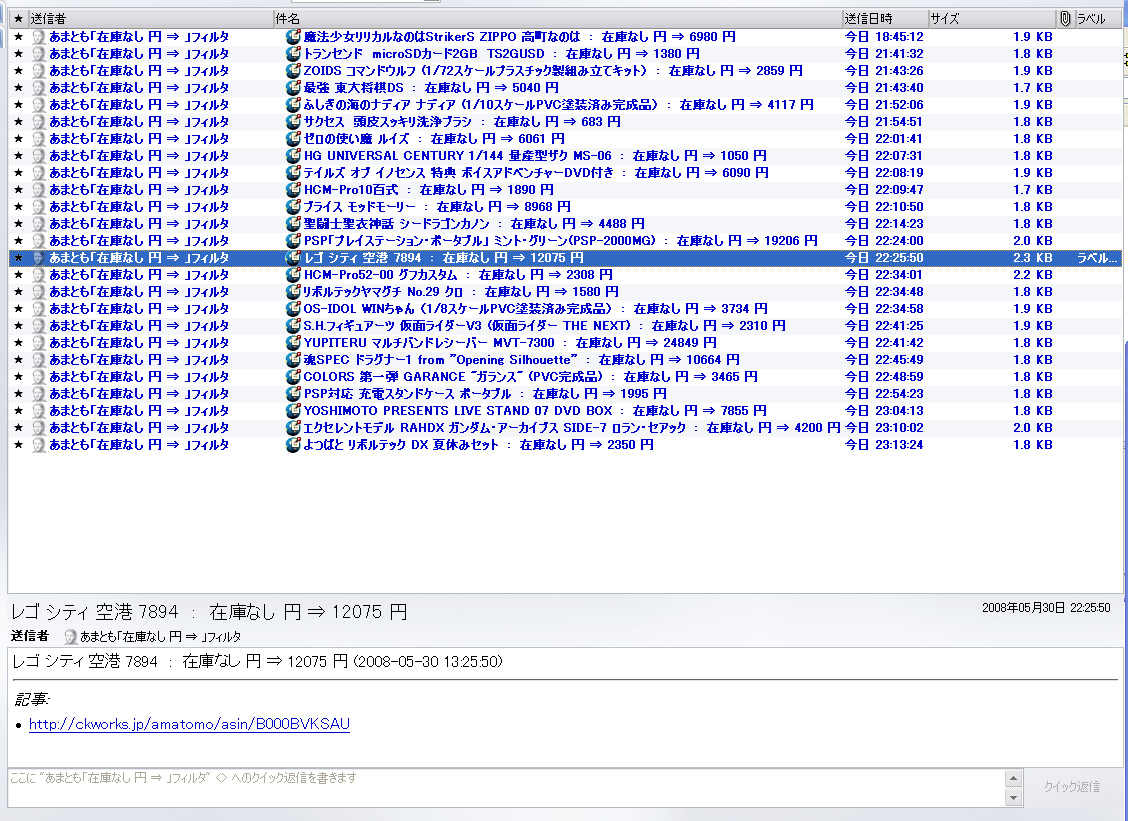Click the feed icon beside ZOIDS コマンドウルフ subject

293,71
